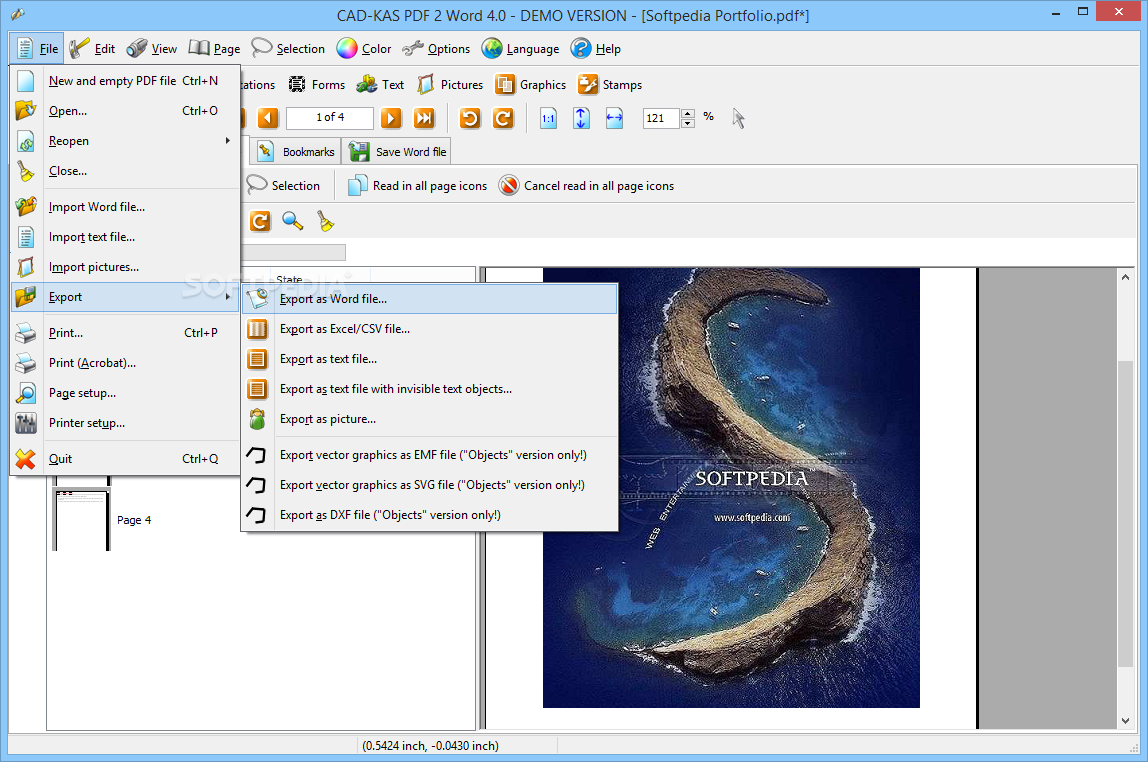Rotate page clockwise icon in navigation toolbar
Viewport: 1148px width, 762px height.
[x=503, y=118]
